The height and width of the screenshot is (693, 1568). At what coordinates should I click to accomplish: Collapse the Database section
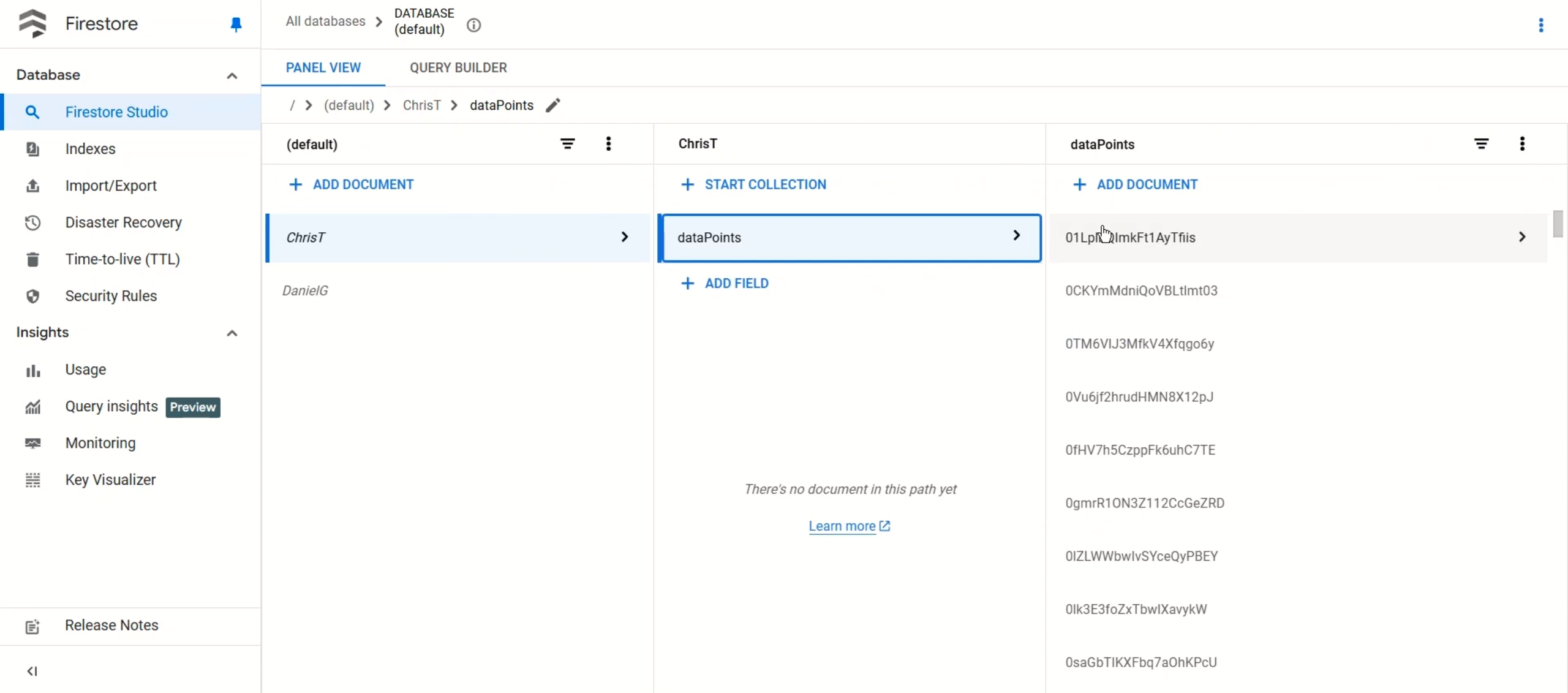pos(232,75)
